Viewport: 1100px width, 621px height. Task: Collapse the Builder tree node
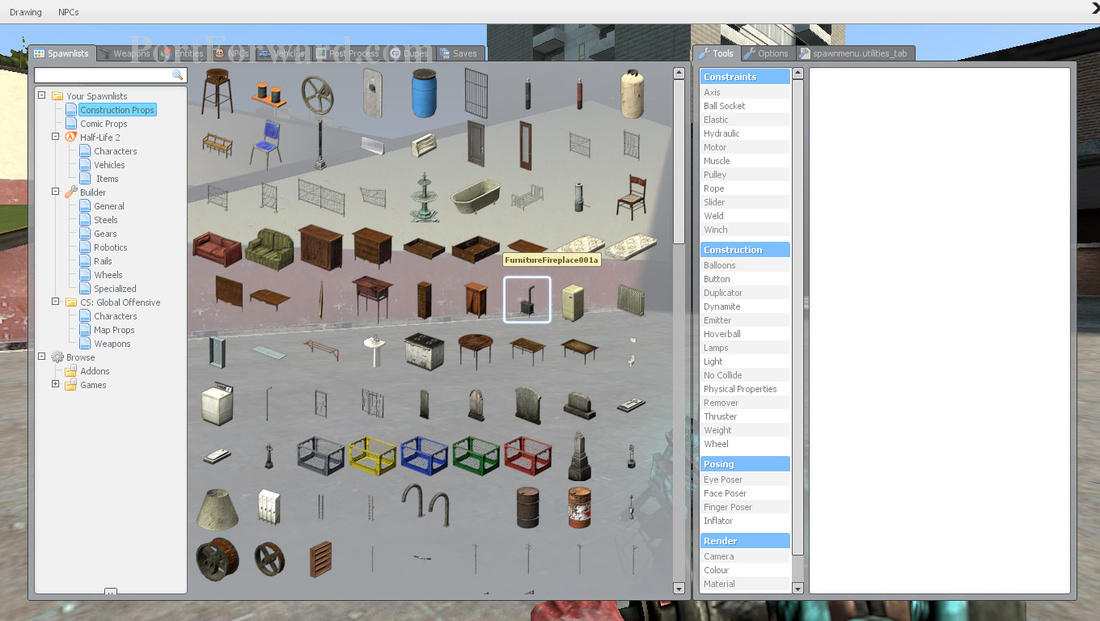click(x=55, y=191)
